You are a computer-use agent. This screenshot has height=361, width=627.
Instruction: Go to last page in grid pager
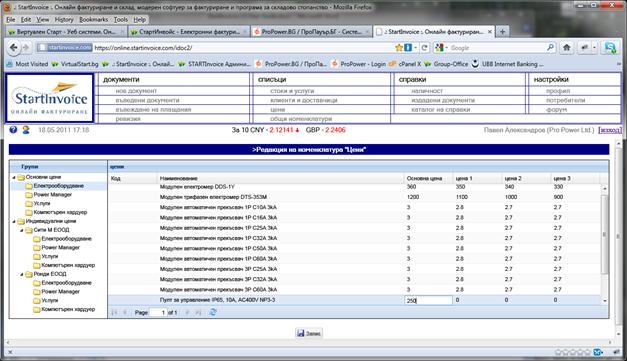click(198, 312)
